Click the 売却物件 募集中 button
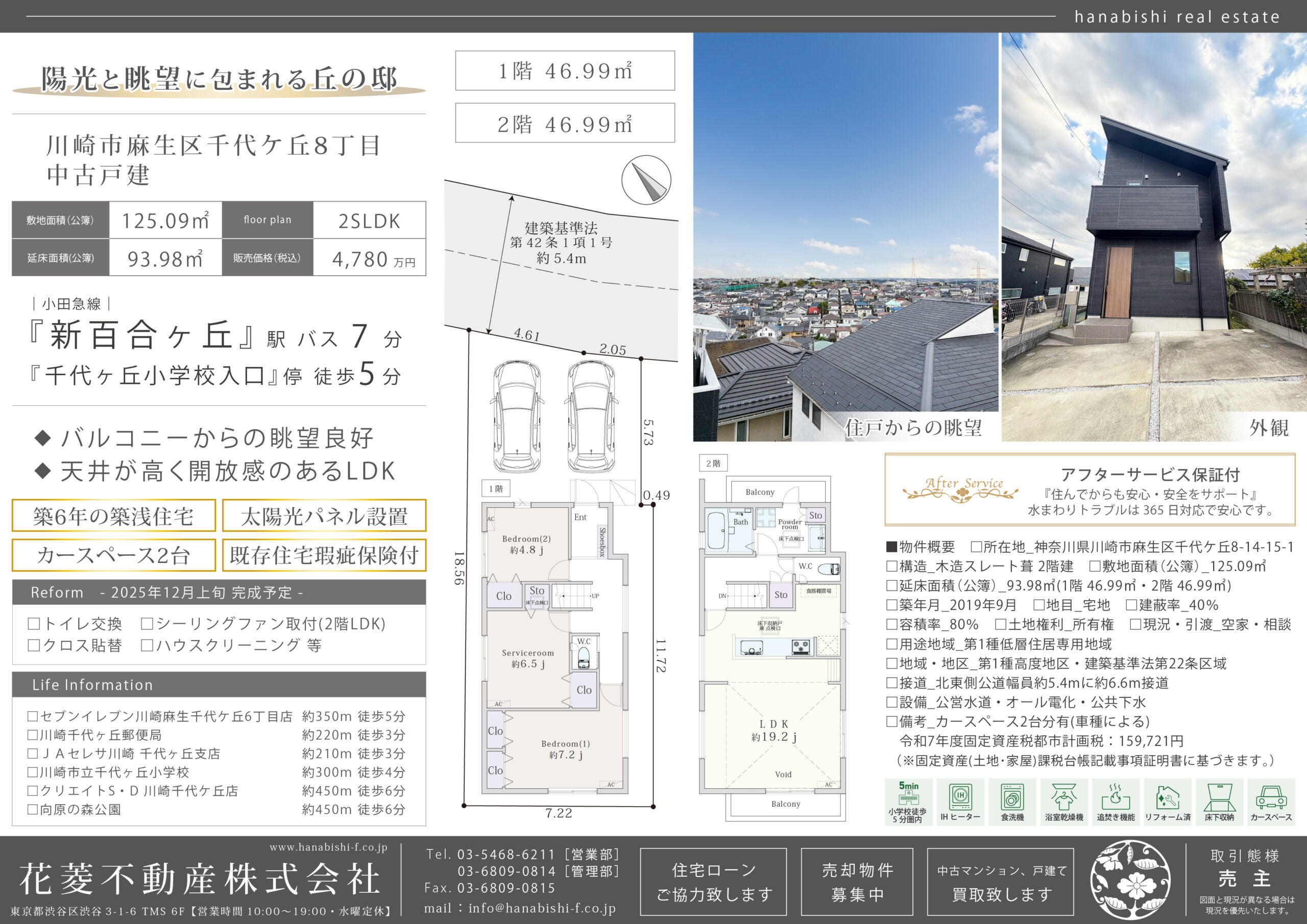 tap(857, 881)
